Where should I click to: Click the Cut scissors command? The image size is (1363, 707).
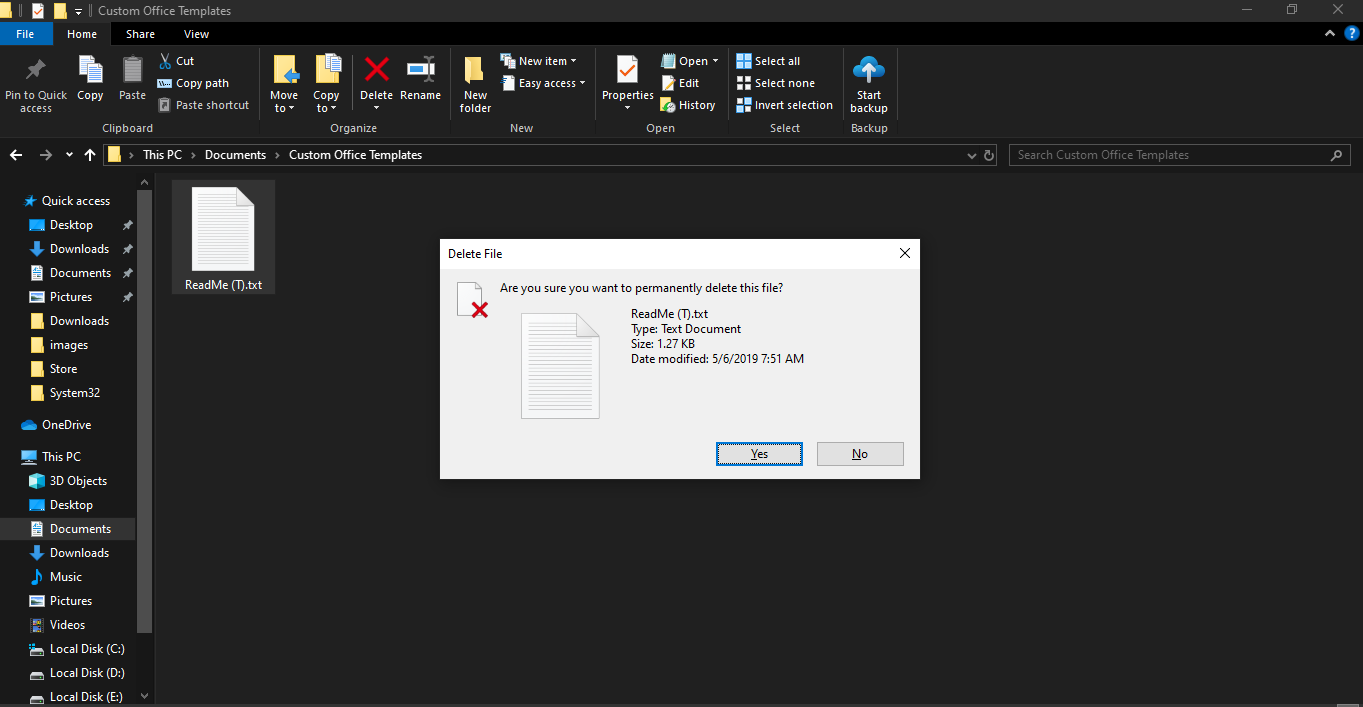(176, 61)
